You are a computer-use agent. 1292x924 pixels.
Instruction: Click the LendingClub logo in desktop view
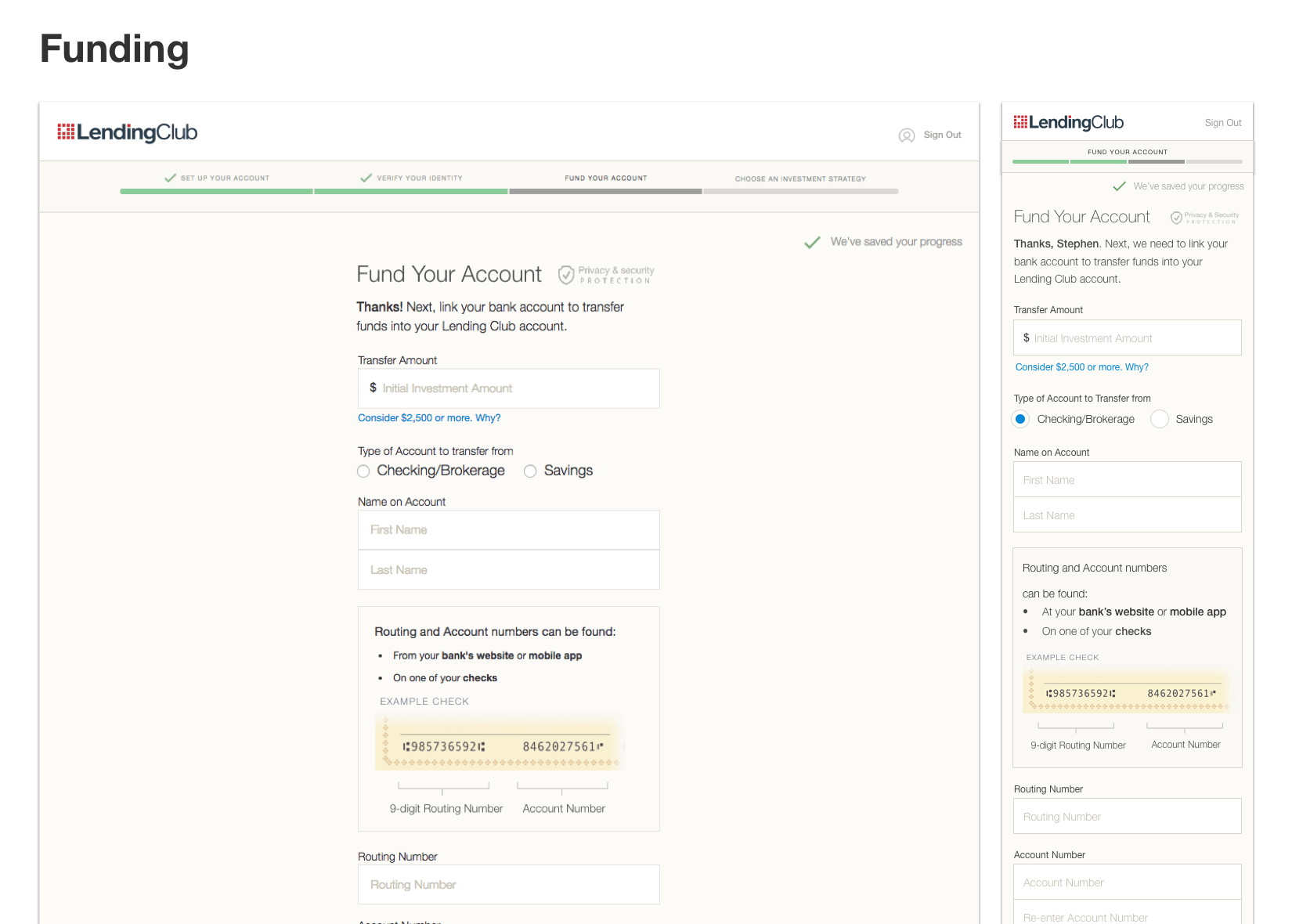[x=127, y=132]
